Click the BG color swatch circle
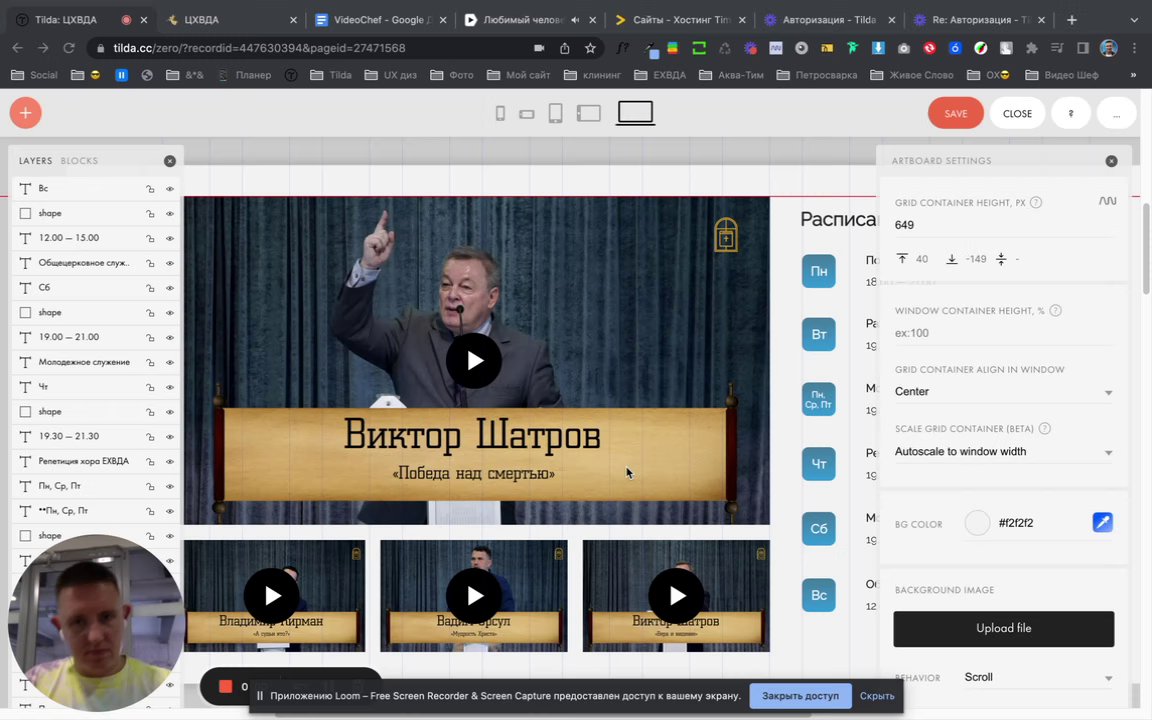Viewport: 1152px width, 720px height. point(977,523)
